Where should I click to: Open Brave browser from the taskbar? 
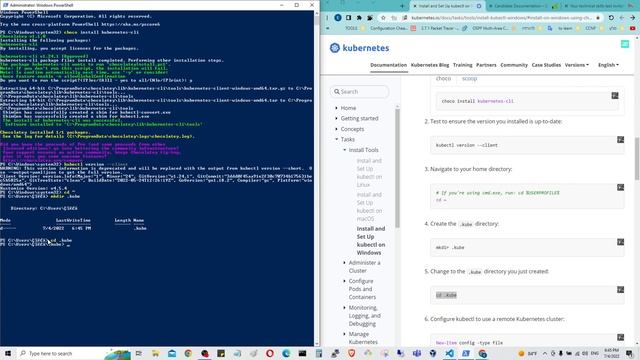(x=351, y=353)
